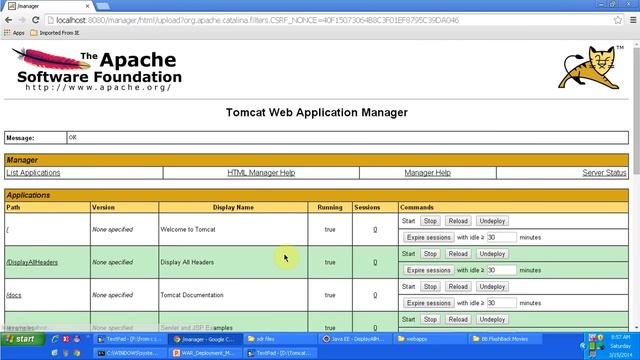
Task: Reload the page with the refresh icon
Action: click(36, 20)
